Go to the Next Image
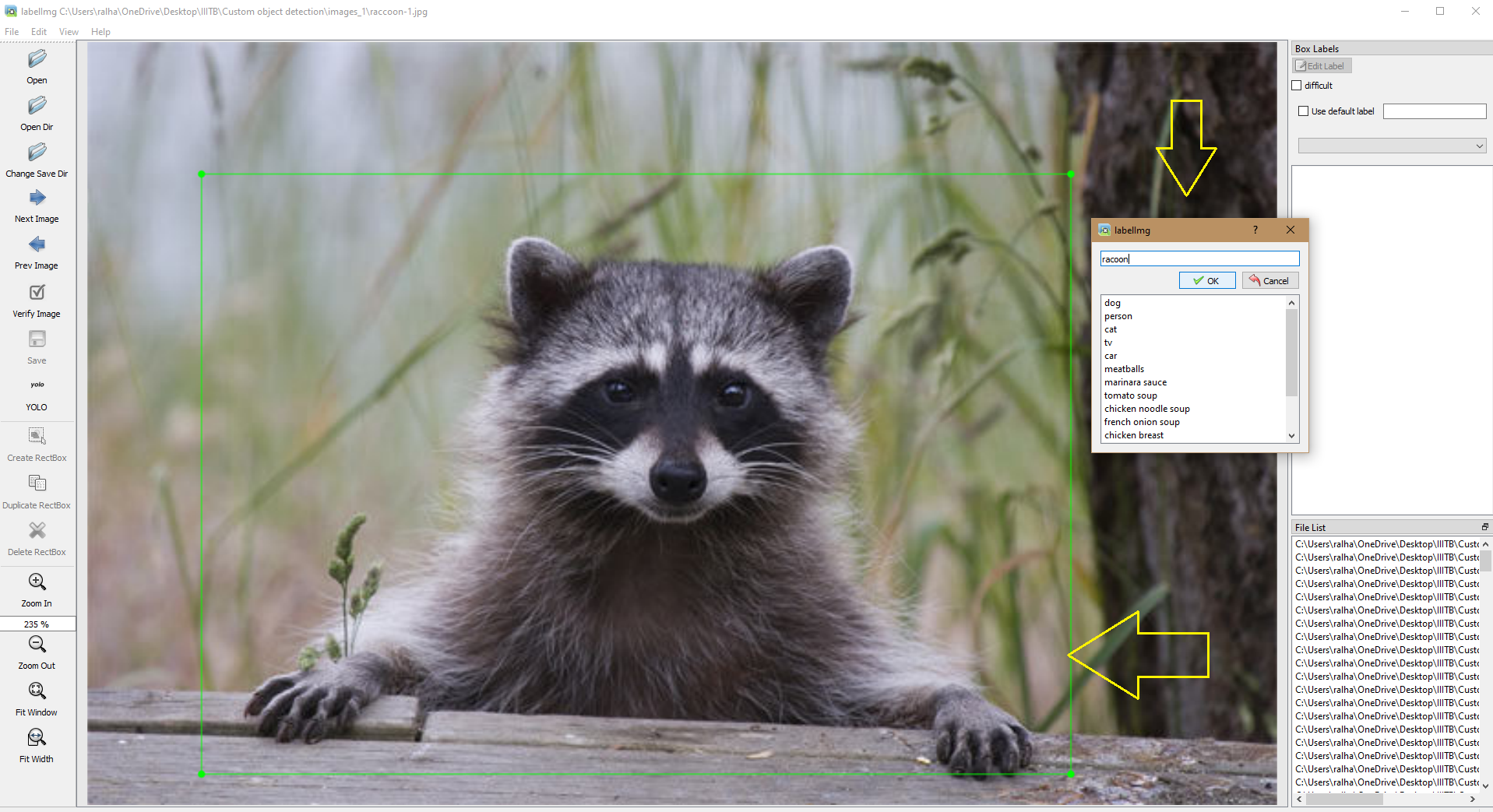The height and width of the screenshot is (812, 1493). tap(36, 204)
